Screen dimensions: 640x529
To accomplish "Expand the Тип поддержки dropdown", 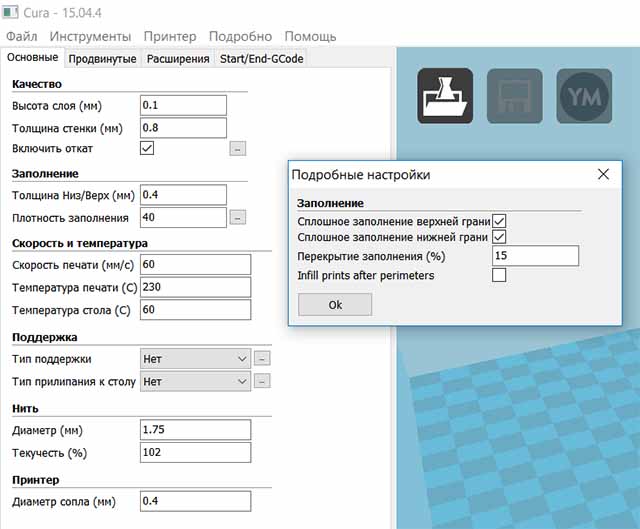I will point(195,358).
